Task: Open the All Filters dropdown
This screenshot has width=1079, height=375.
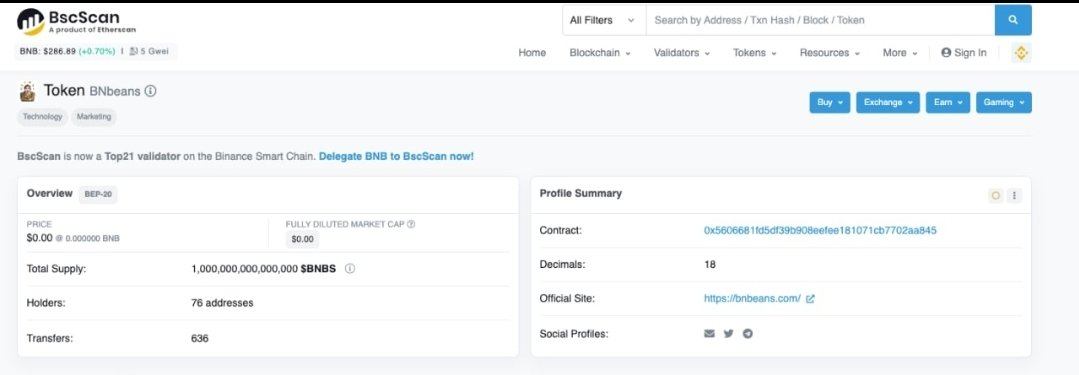Action: [x=603, y=20]
